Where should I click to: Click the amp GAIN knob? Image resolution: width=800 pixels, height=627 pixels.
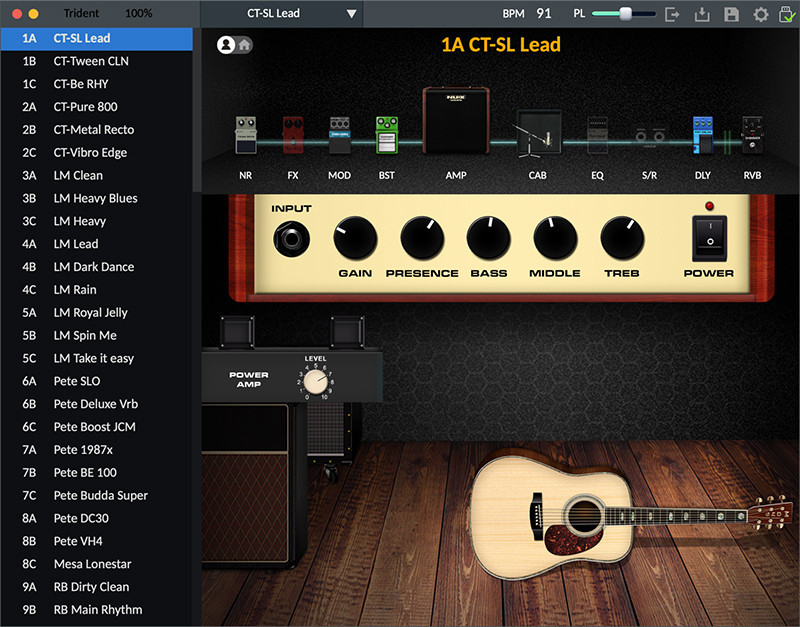pyautogui.click(x=356, y=238)
